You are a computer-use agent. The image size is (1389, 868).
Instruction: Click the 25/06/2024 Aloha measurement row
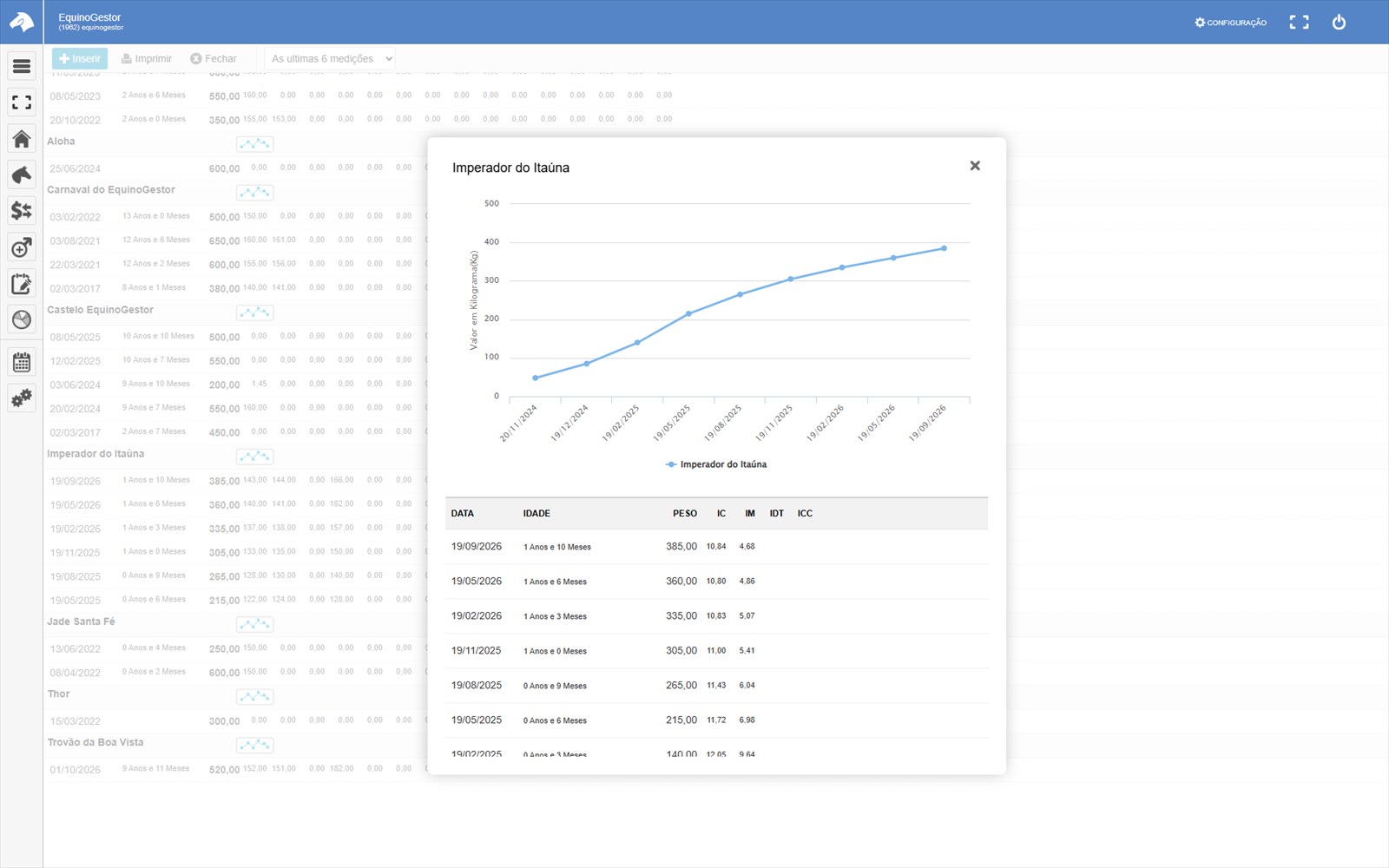[234, 168]
